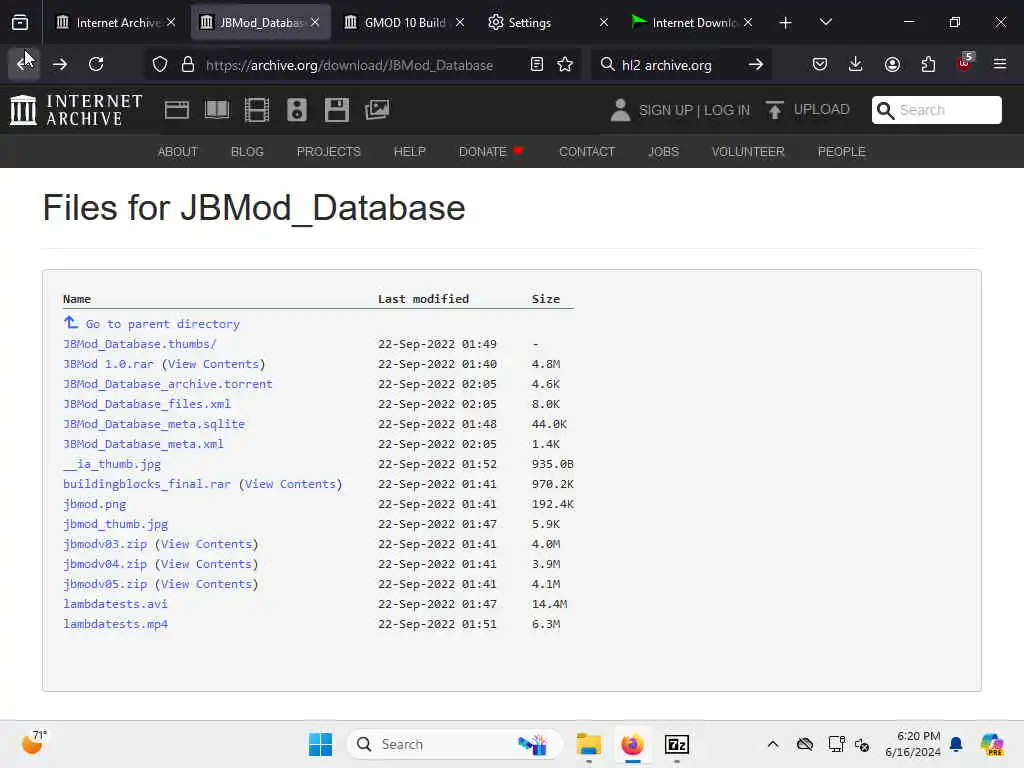
Task: Open Firefox tab overview (Firefox View) icon
Action: click(20, 23)
